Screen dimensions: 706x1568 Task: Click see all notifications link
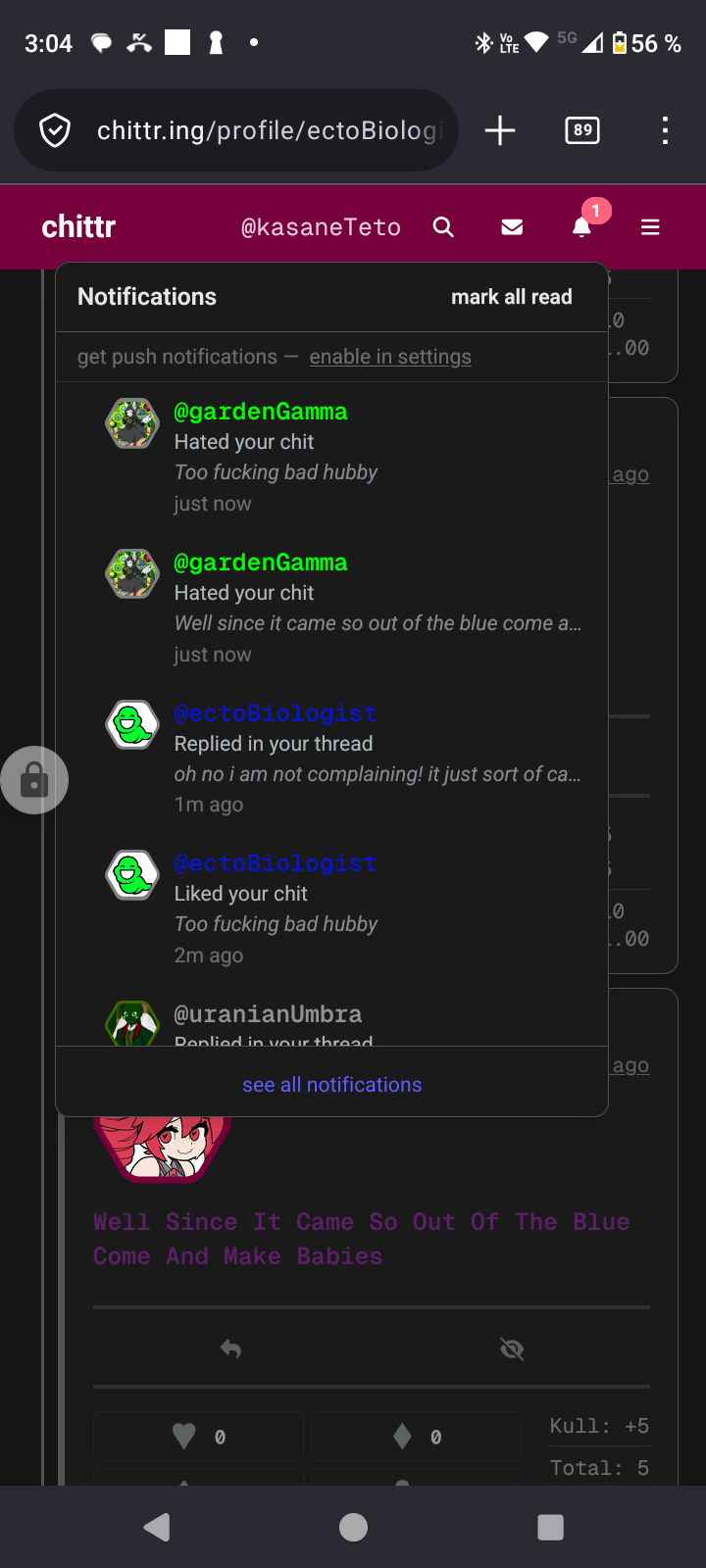(x=331, y=1085)
